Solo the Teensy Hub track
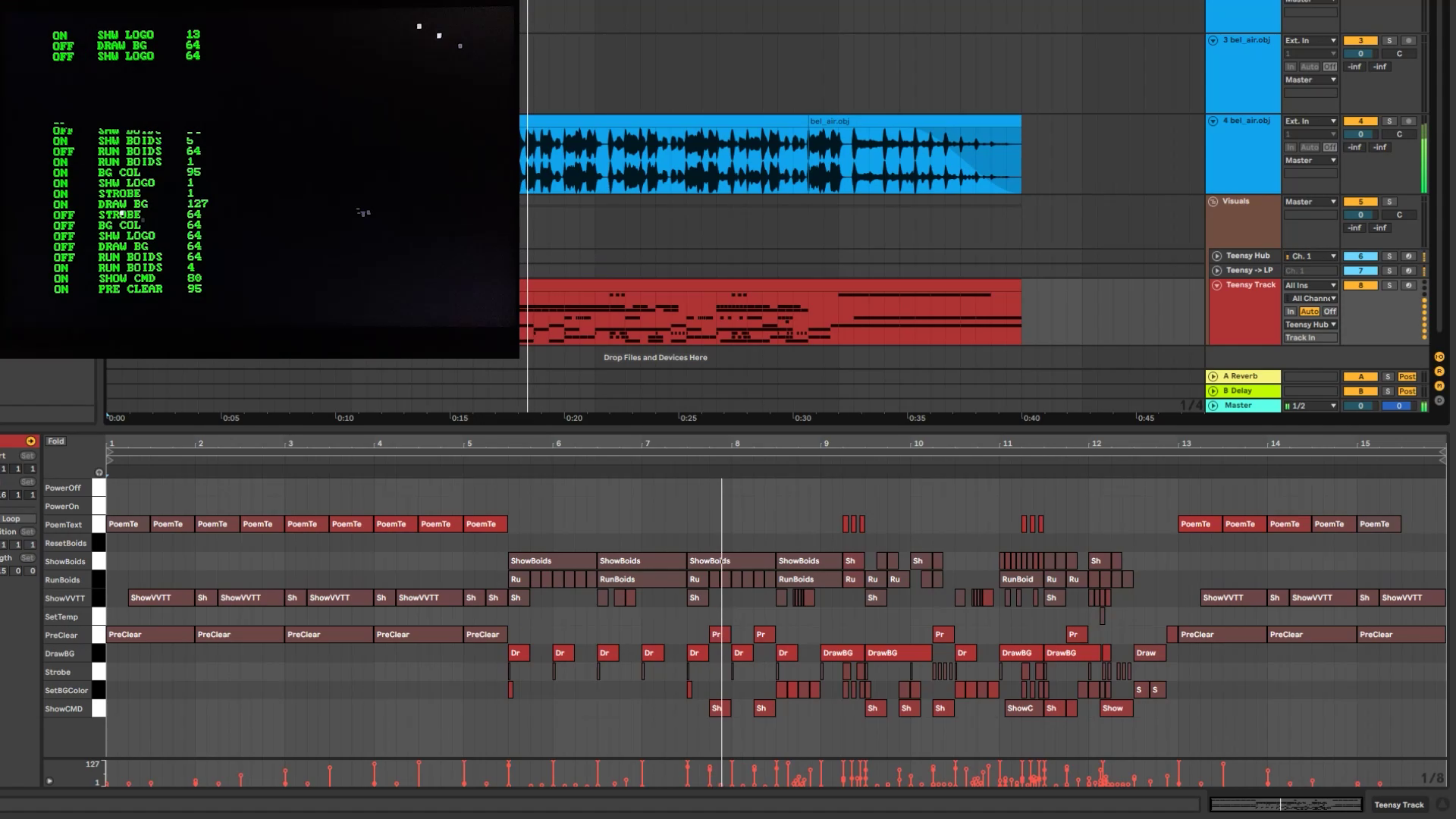1456x819 pixels. 1389,256
